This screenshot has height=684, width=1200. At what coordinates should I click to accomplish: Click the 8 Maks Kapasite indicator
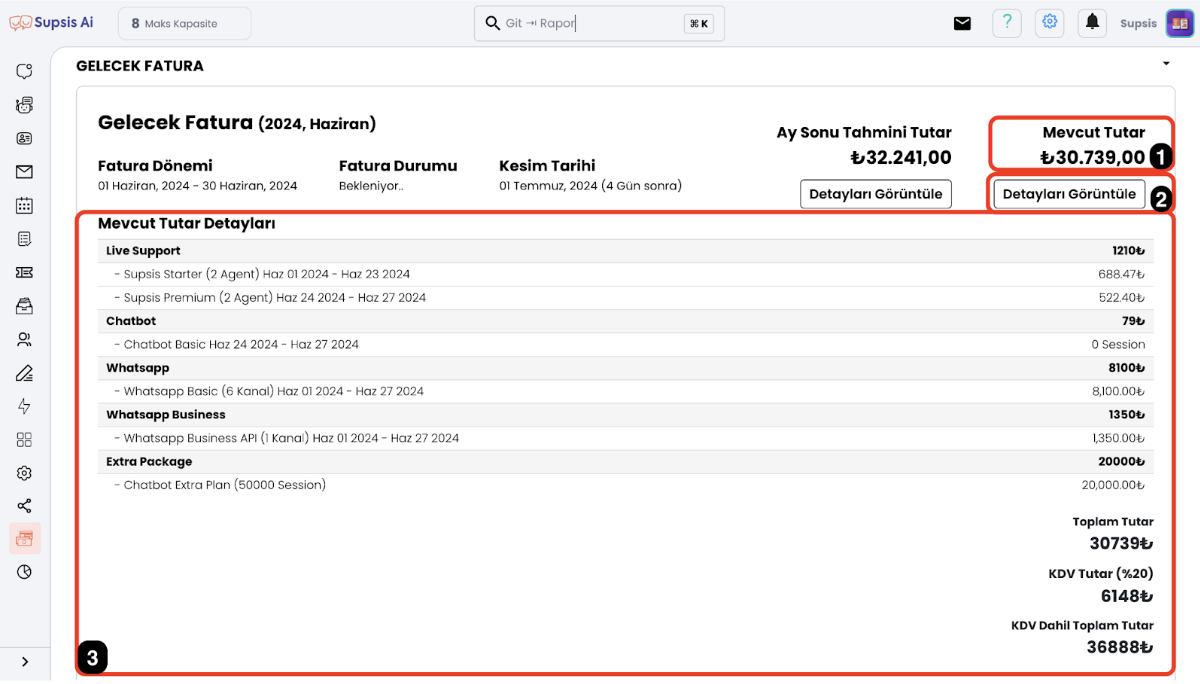(184, 23)
